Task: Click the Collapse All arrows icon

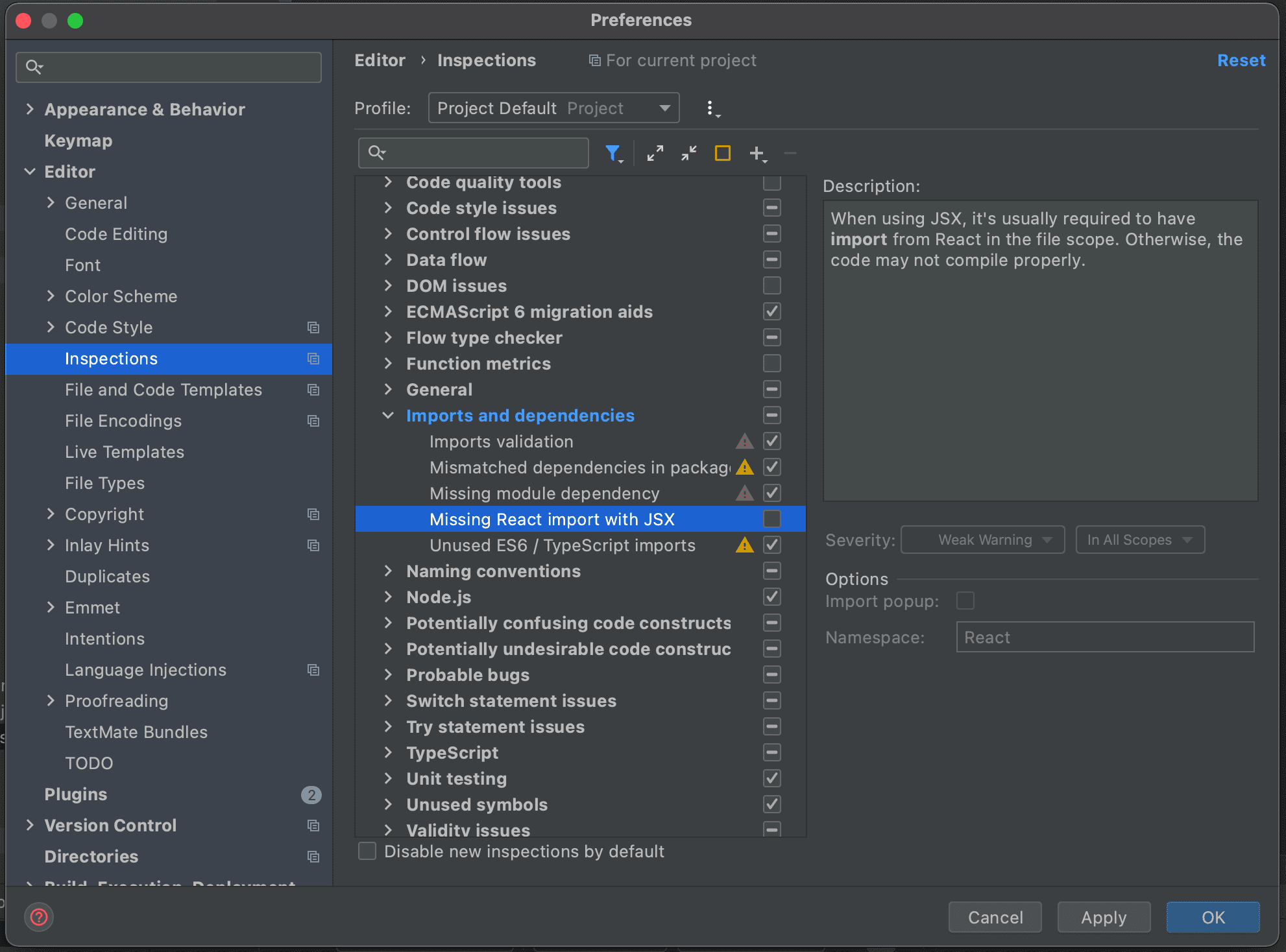Action: point(689,153)
